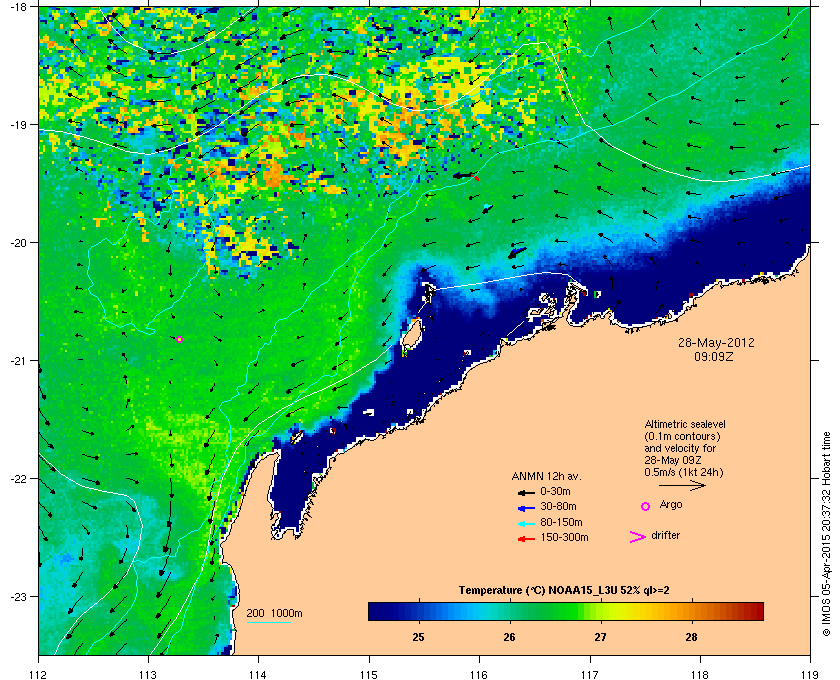Click the colorbar tick label '26'
This screenshot has height=680, width=840.
[x=509, y=637]
